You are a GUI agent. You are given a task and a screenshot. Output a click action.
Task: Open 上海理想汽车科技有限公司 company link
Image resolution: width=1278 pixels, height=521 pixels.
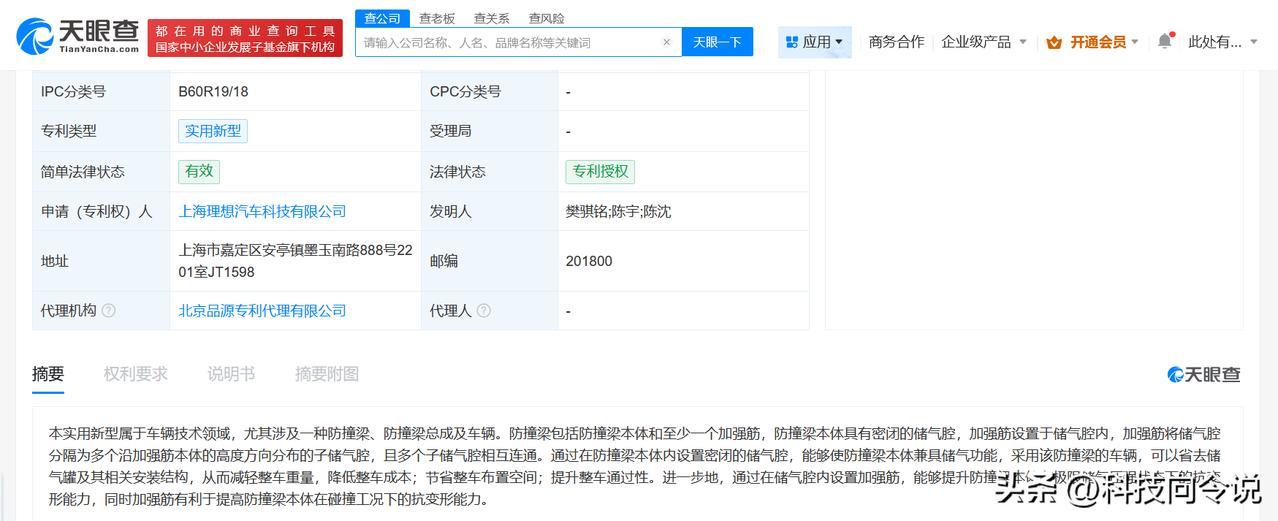262,211
